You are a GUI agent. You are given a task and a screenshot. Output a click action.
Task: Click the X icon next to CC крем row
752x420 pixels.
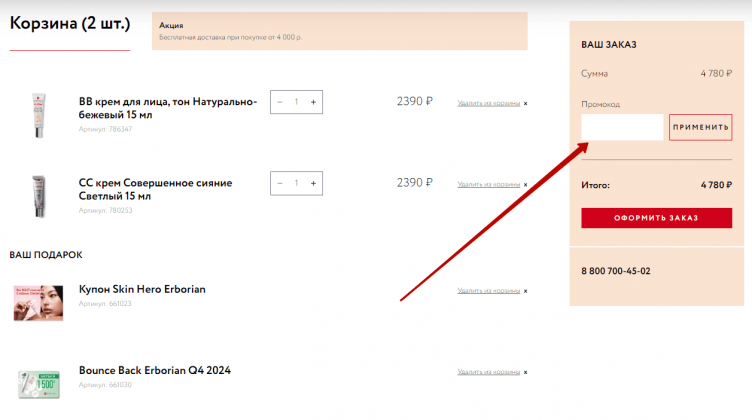click(526, 185)
